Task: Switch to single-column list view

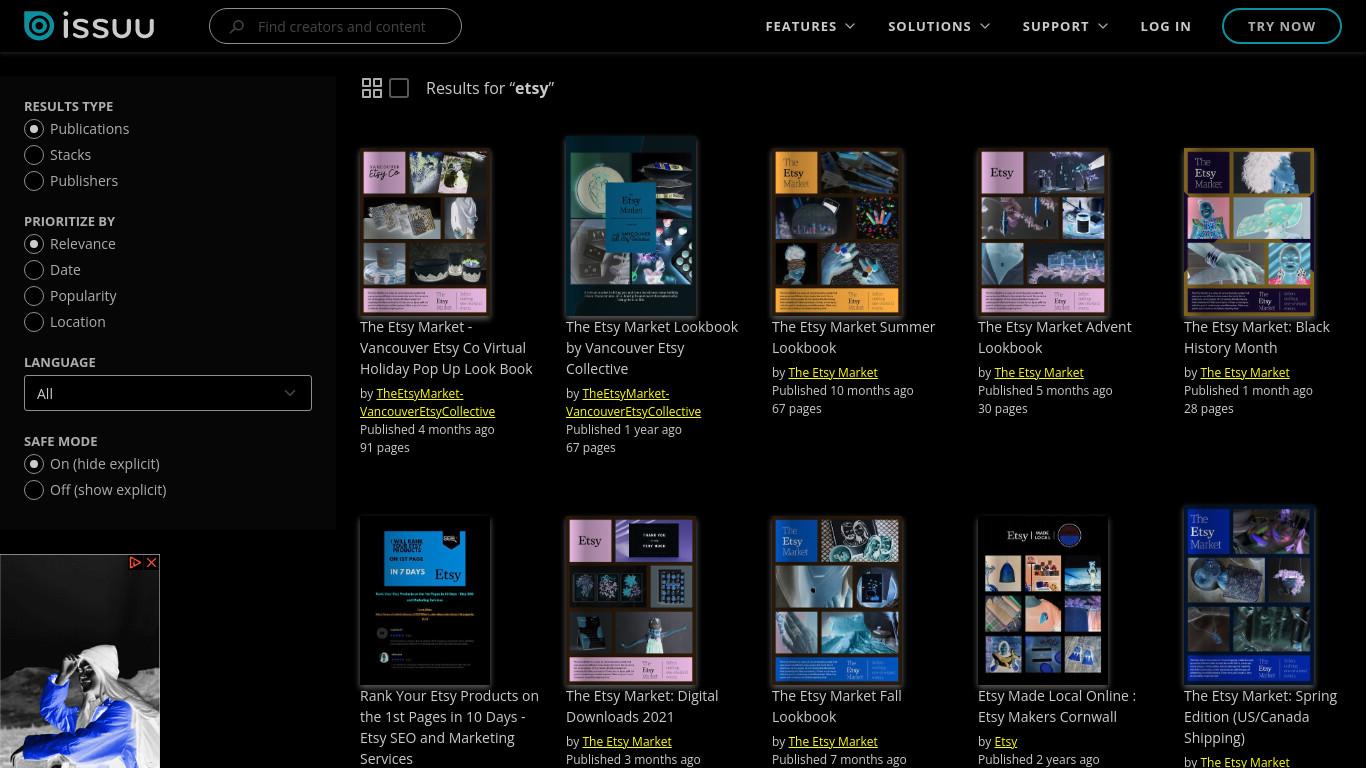Action: pyautogui.click(x=399, y=88)
